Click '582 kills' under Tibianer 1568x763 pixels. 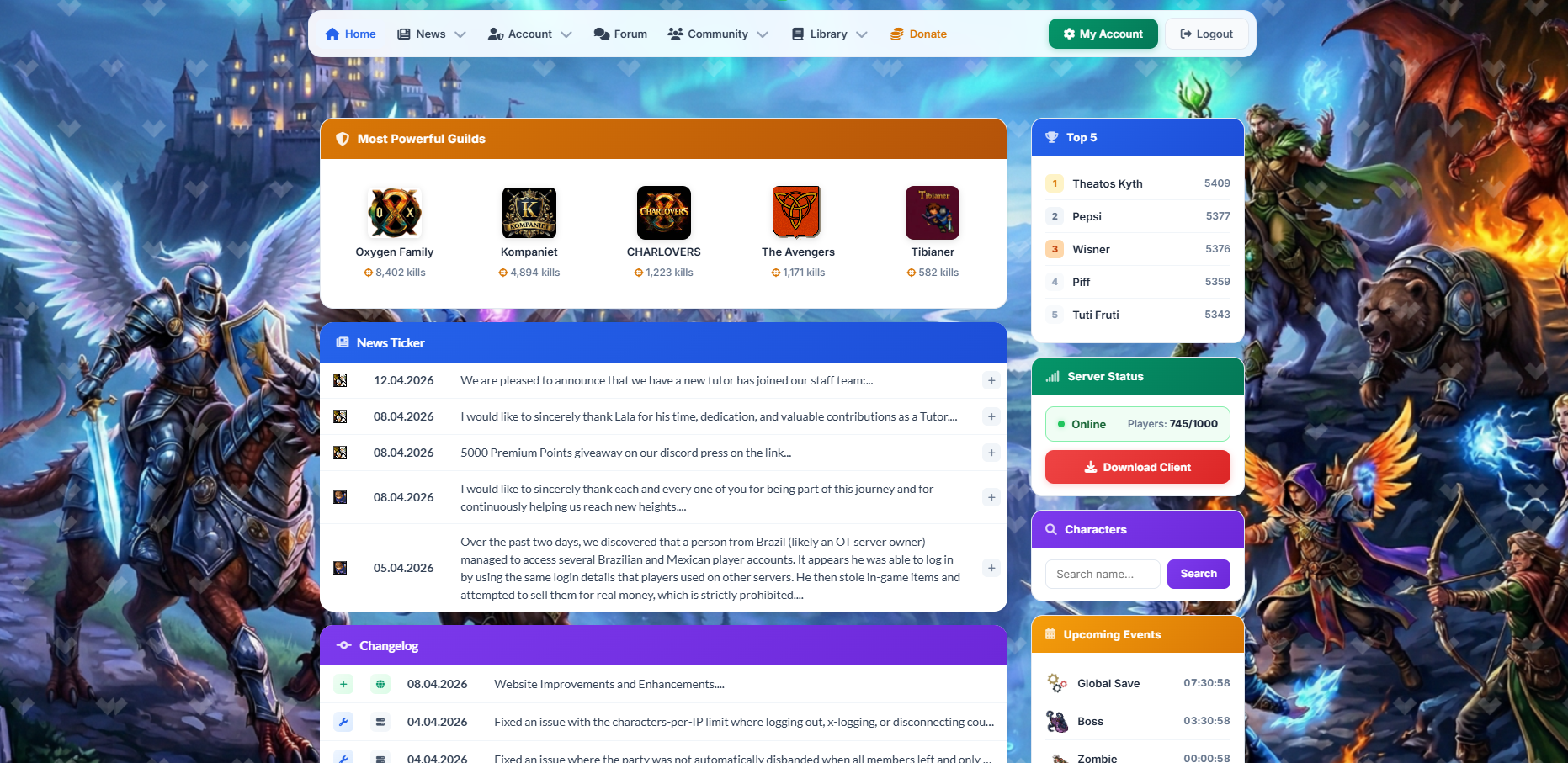(x=933, y=273)
